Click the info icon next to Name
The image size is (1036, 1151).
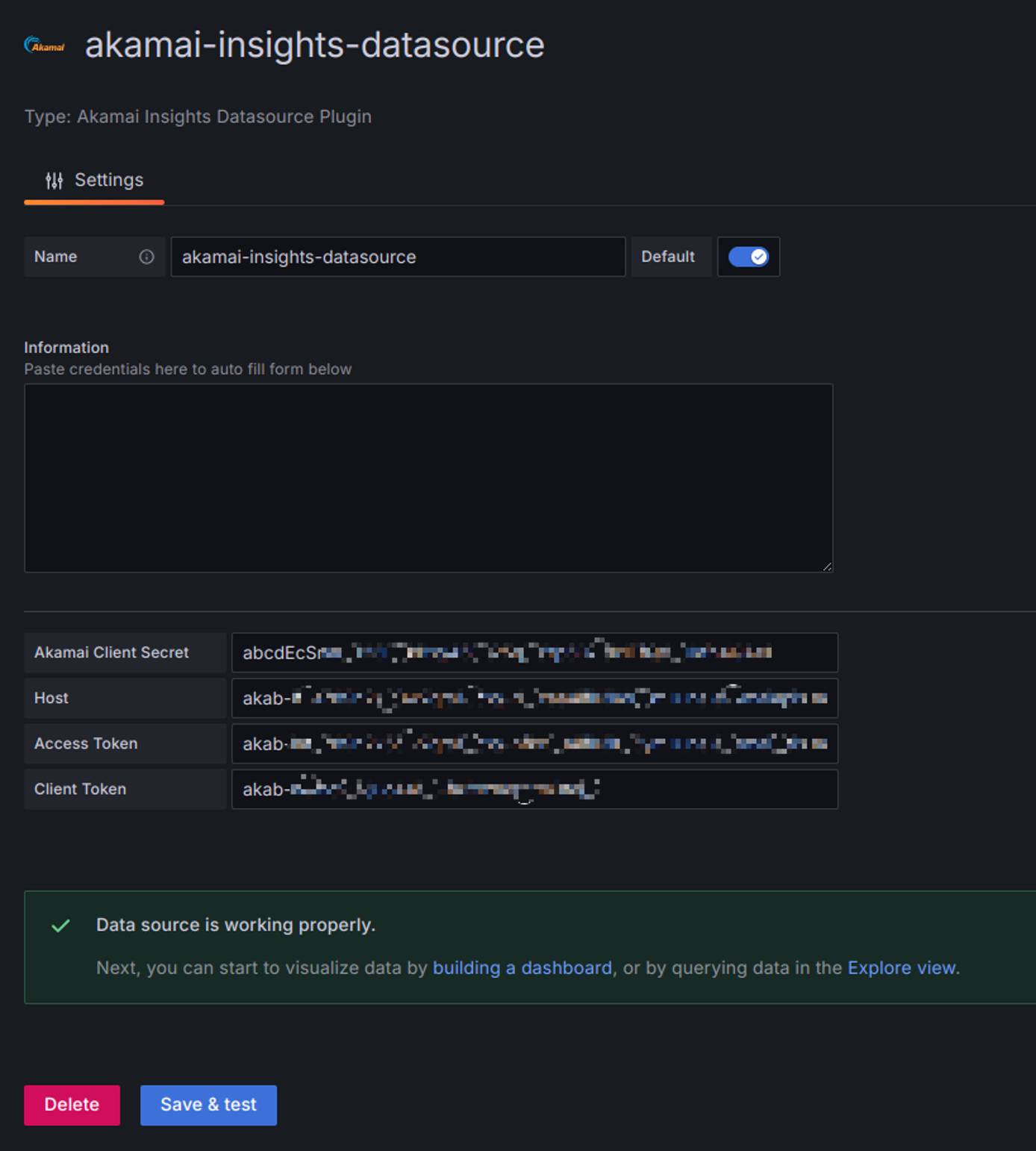click(146, 257)
